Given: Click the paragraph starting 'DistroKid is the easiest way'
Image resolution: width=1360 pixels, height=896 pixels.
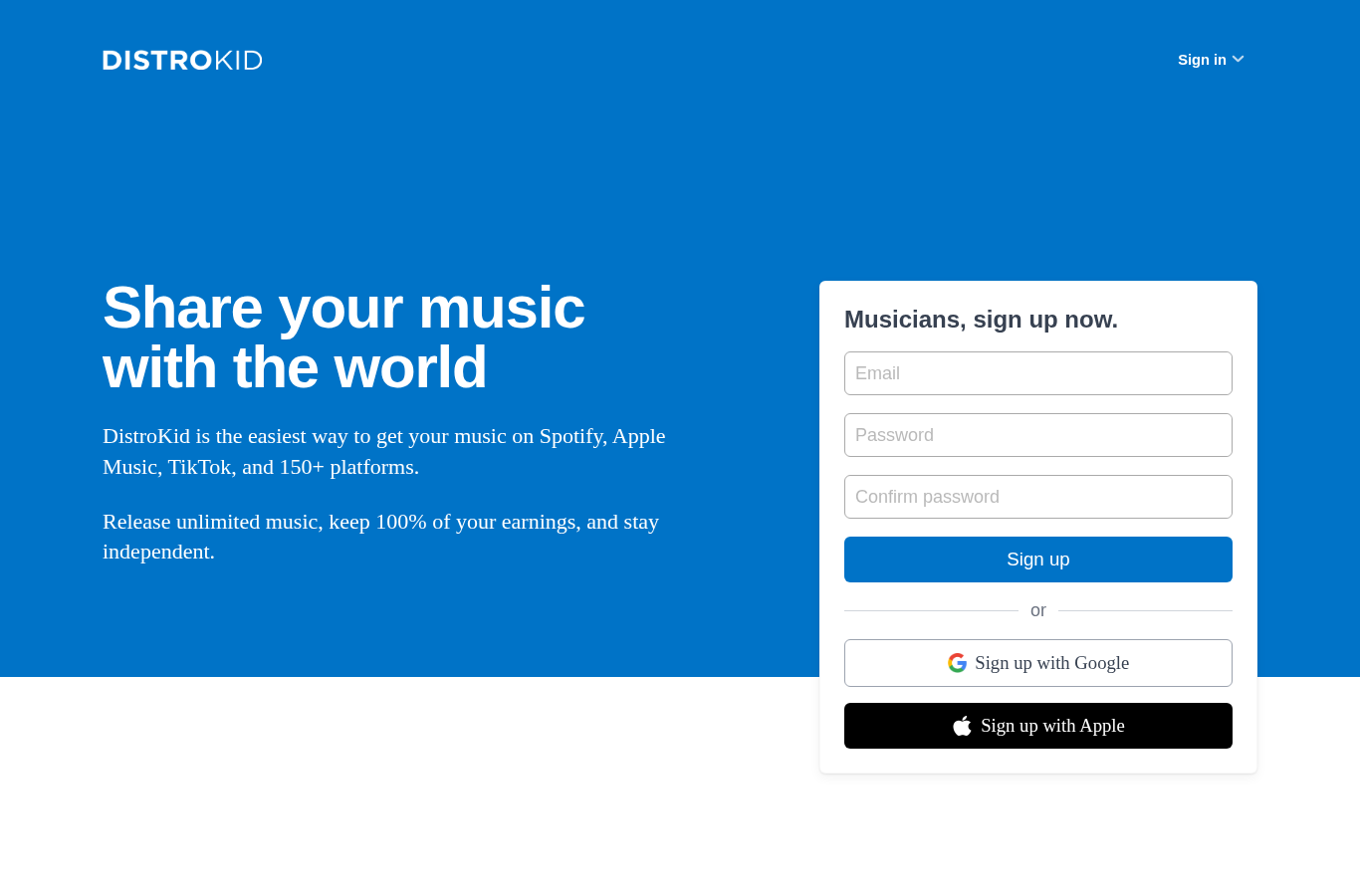Looking at the screenshot, I should coord(384,451).
